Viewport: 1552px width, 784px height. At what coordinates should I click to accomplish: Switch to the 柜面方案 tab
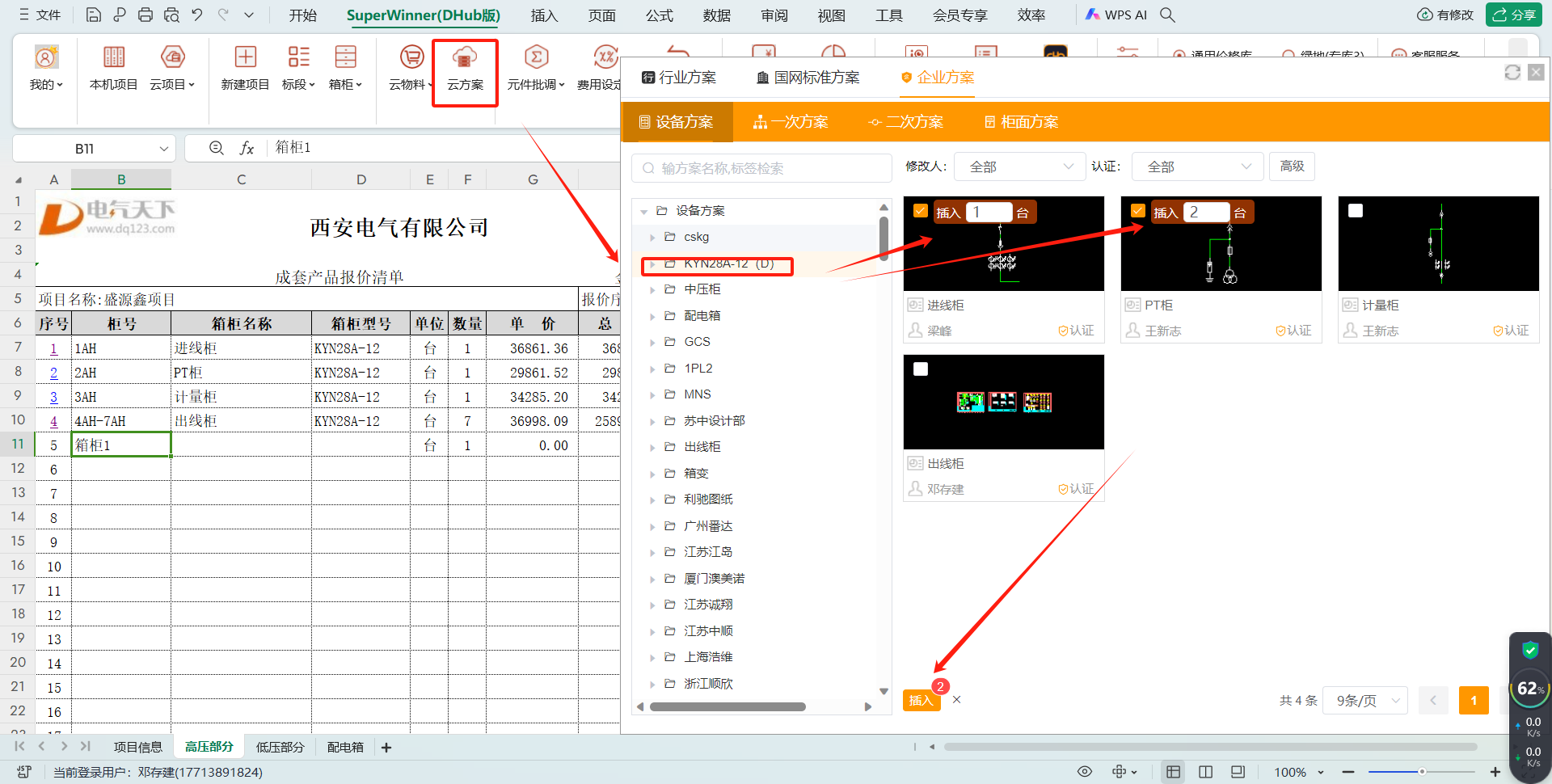pyautogui.click(x=1021, y=122)
